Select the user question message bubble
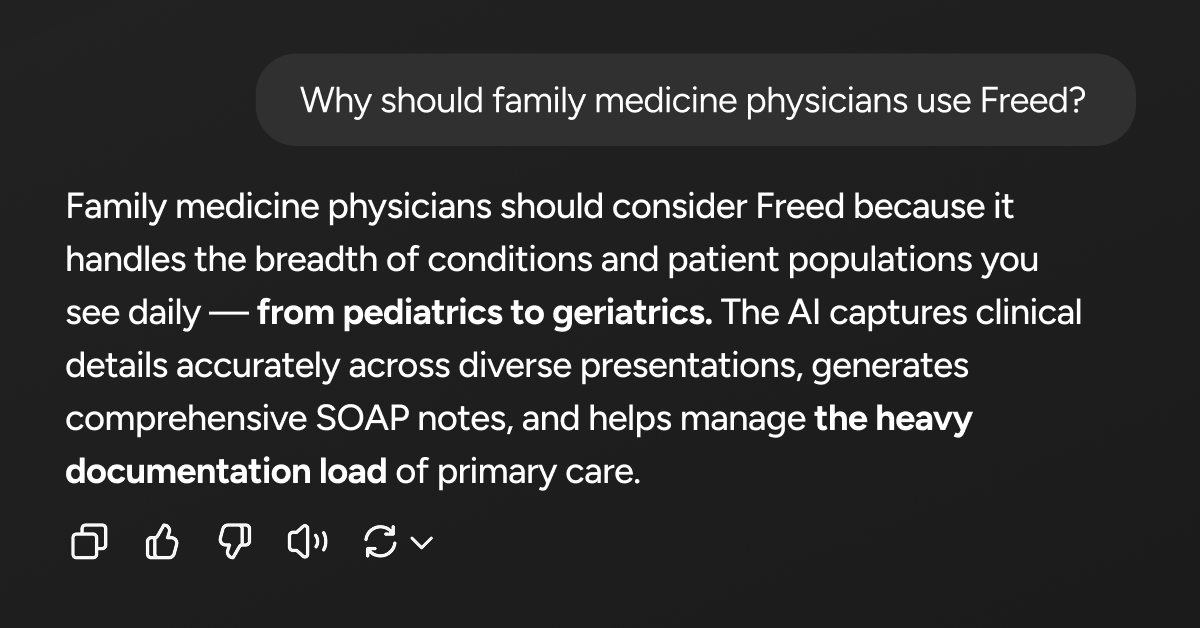The height and width of the screenshot is (628, 1200). point(696,100)
